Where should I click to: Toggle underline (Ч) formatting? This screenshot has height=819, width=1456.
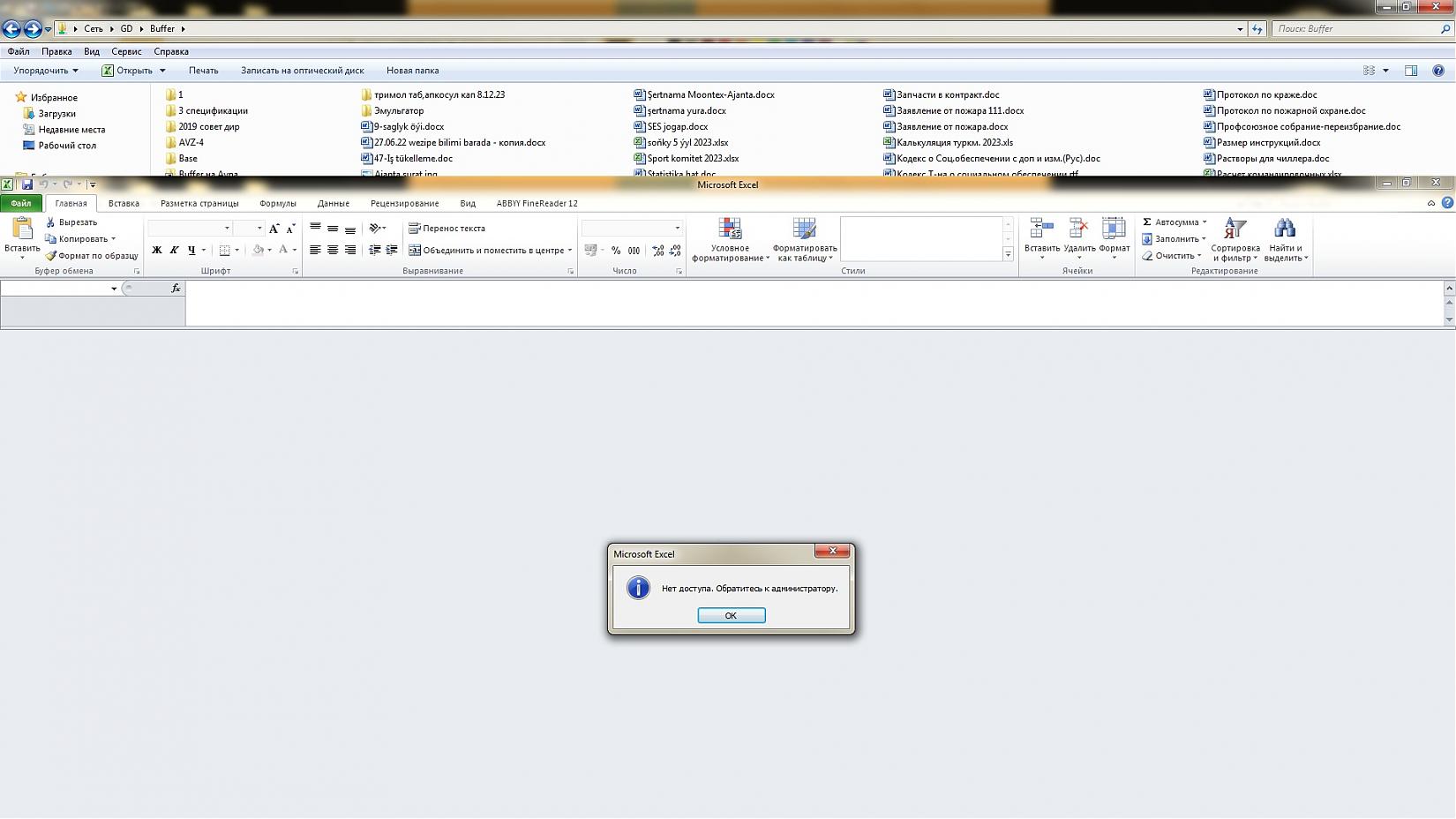(x=191, y=251)
